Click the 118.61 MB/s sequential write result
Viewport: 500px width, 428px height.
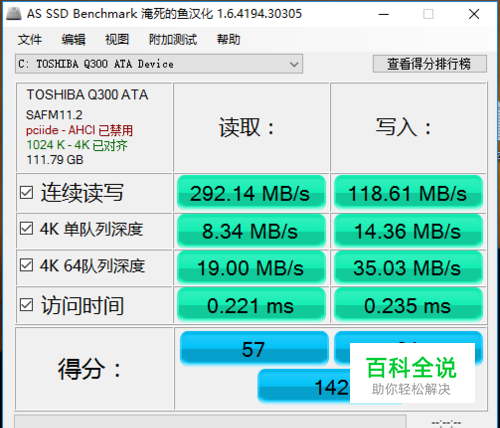point(408,193)
